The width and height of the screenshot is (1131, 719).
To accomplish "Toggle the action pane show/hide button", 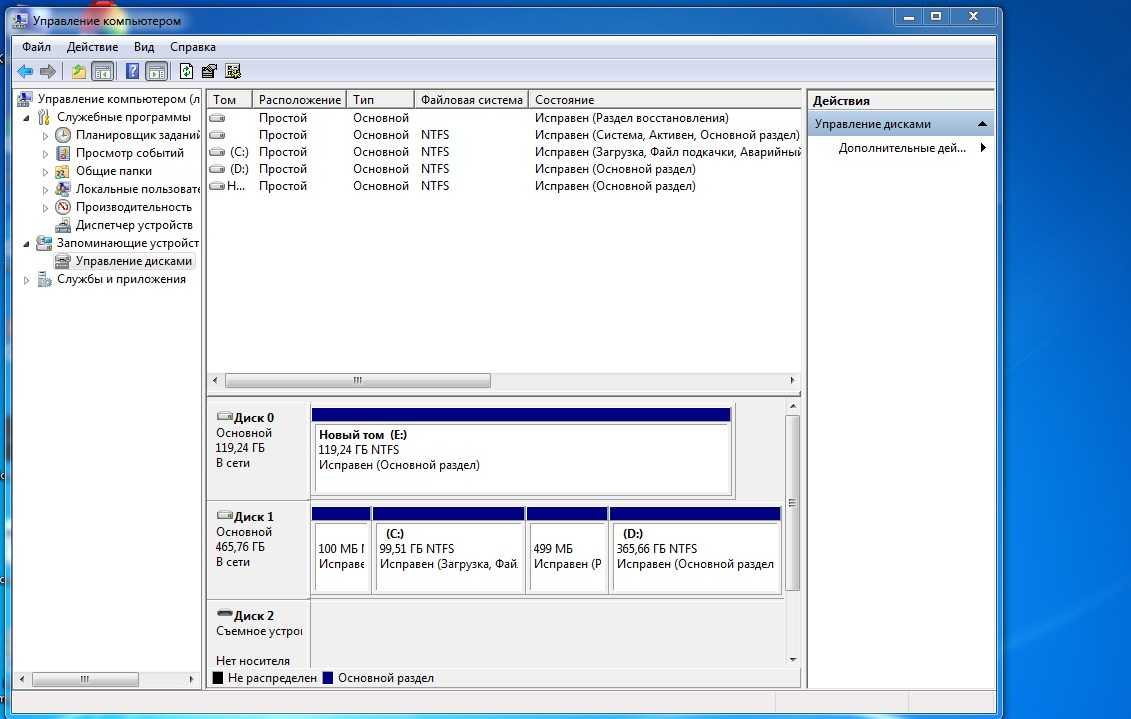I will [156, 71].
